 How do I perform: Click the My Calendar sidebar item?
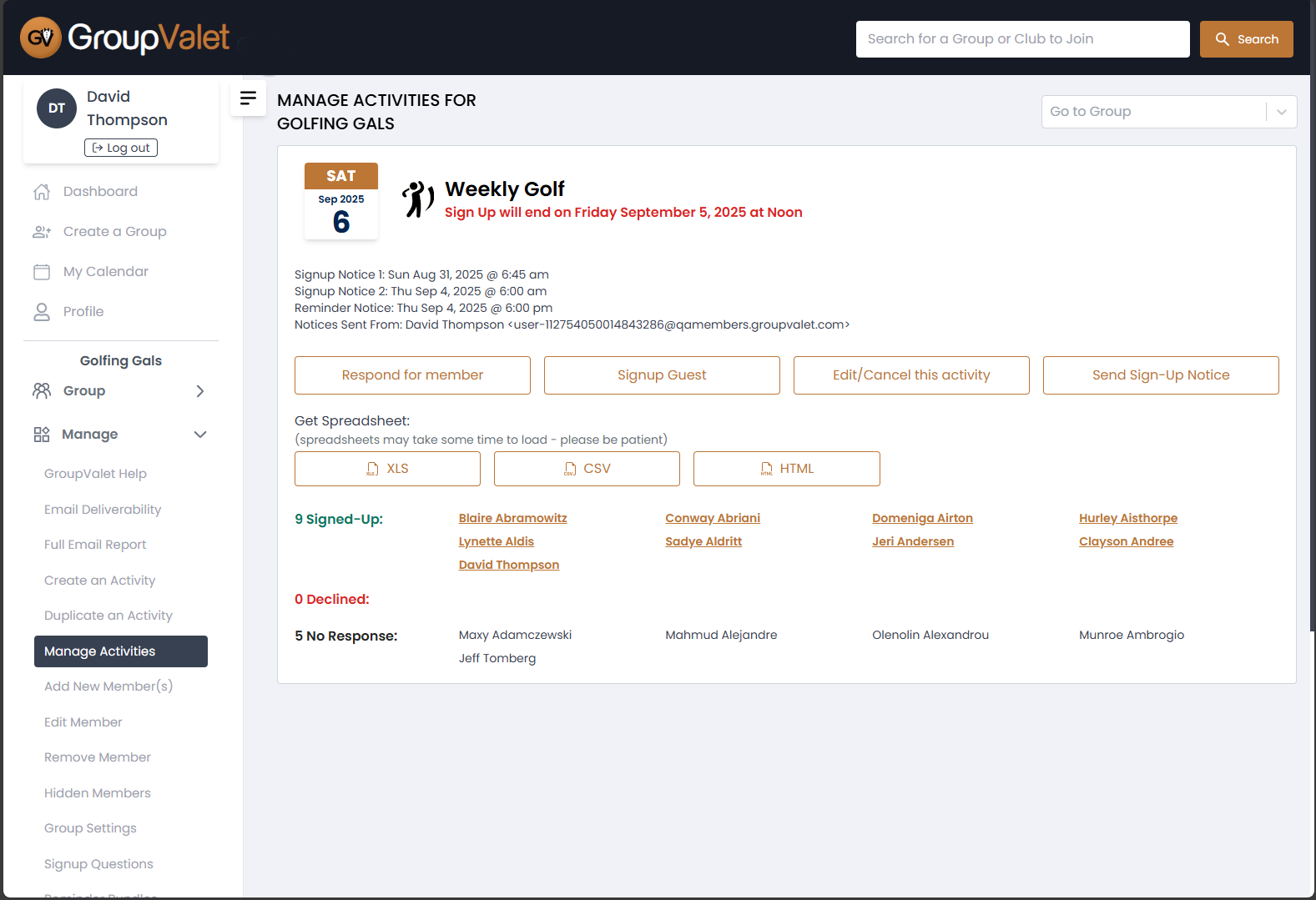[105, 272]
